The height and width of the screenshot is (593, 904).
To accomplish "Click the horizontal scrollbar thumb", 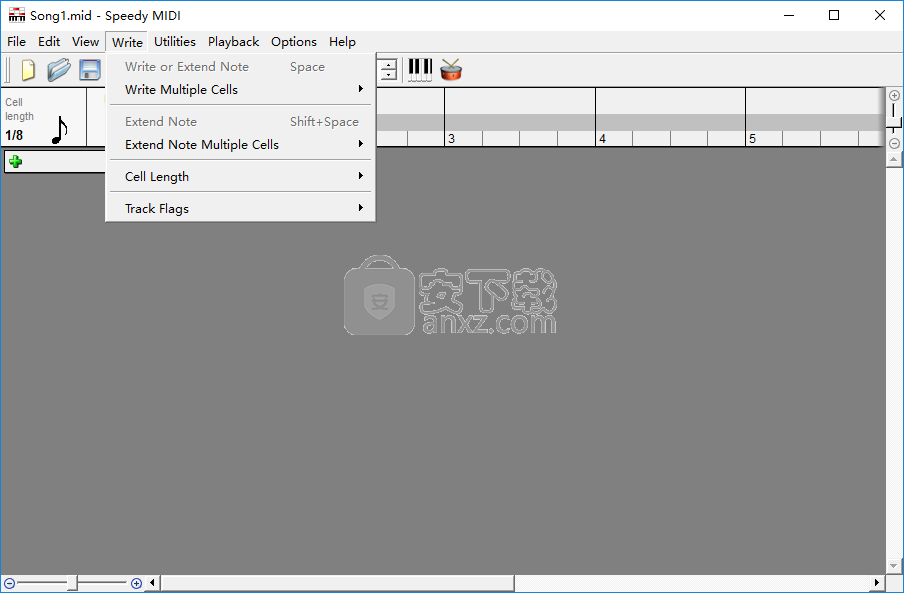I will pos(337,583).
